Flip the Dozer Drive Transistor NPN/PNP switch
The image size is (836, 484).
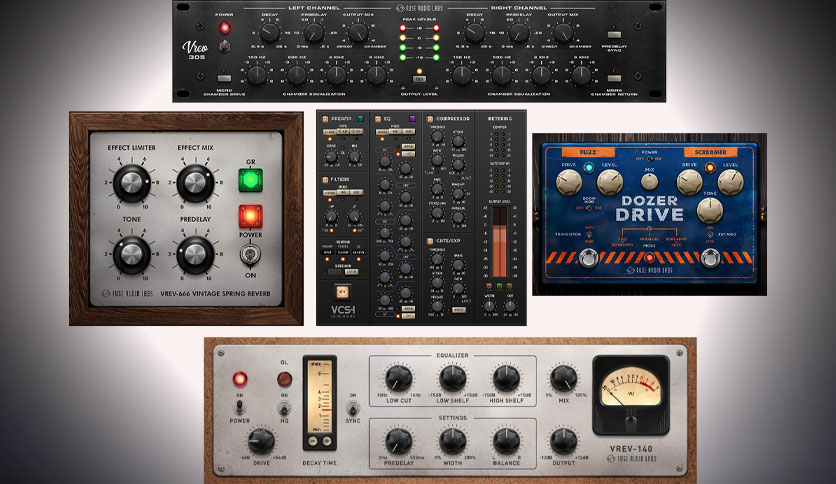(589, 234)
